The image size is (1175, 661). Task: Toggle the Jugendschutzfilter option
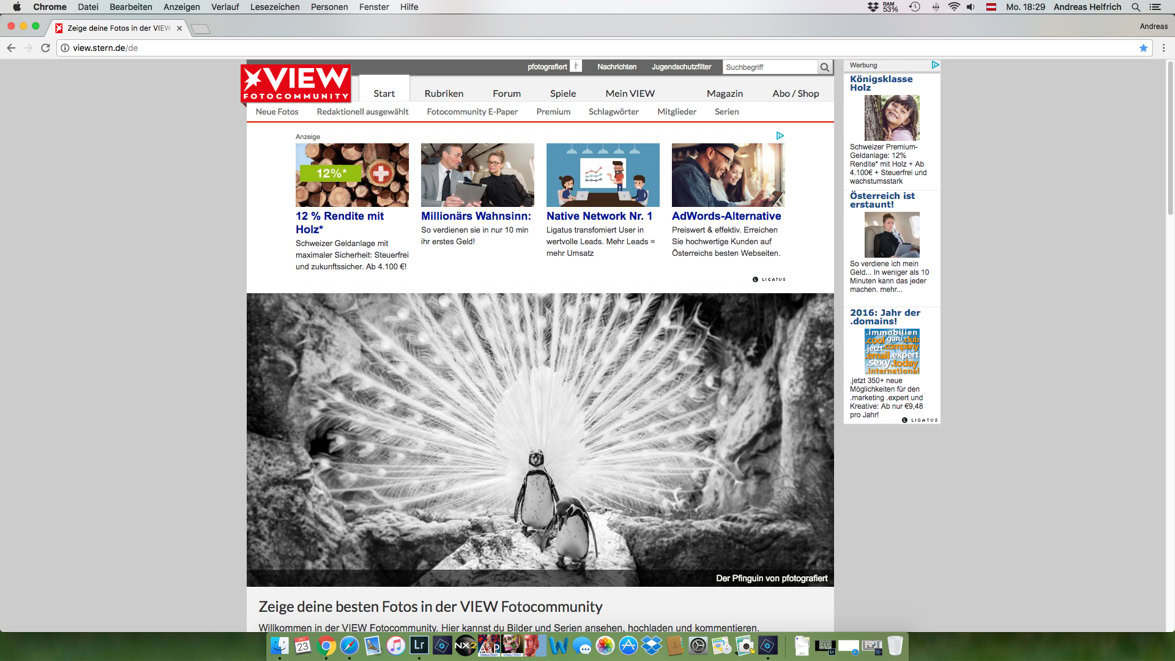[681, 67]
